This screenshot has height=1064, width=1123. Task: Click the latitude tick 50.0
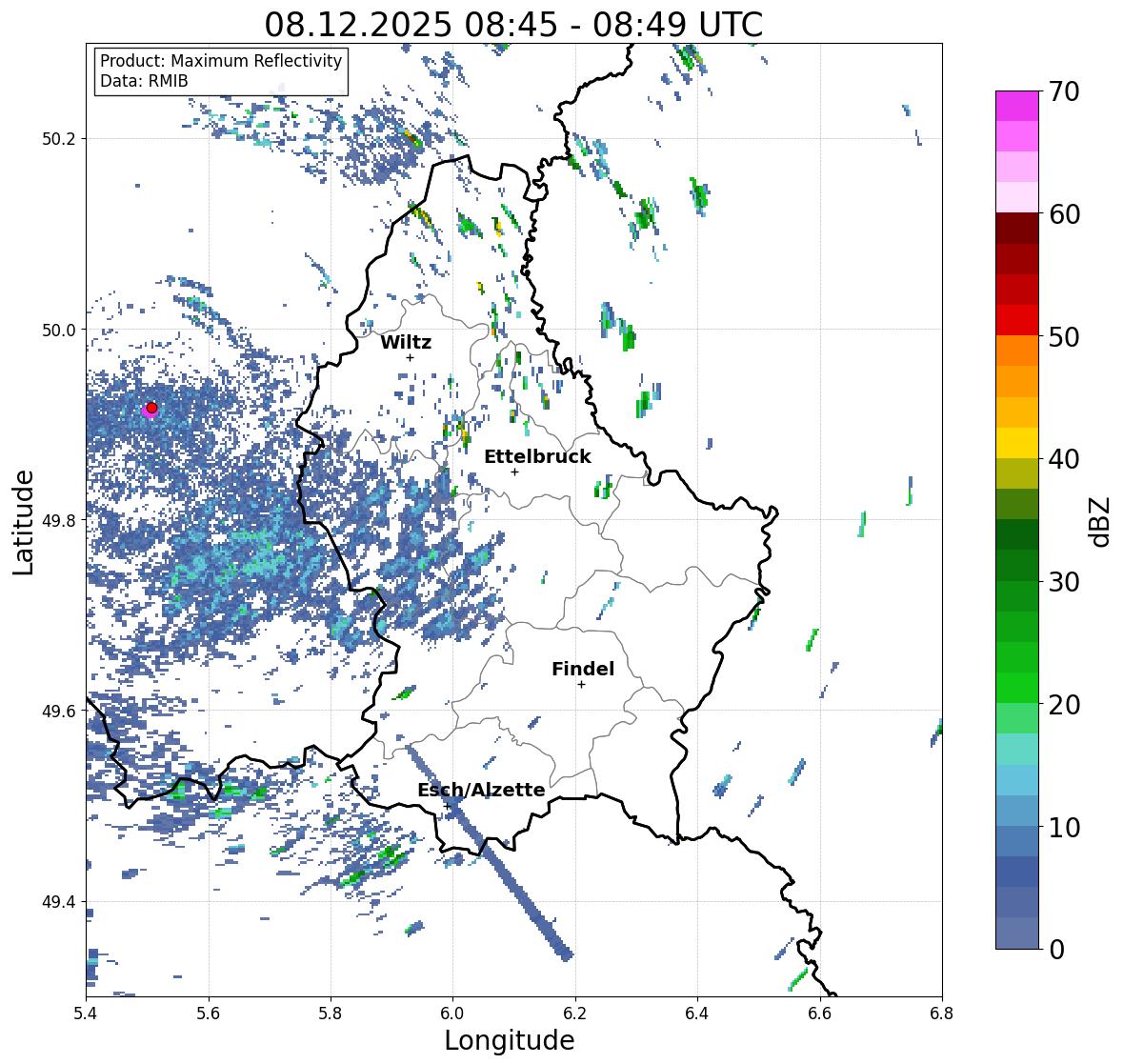coord(59,330)
